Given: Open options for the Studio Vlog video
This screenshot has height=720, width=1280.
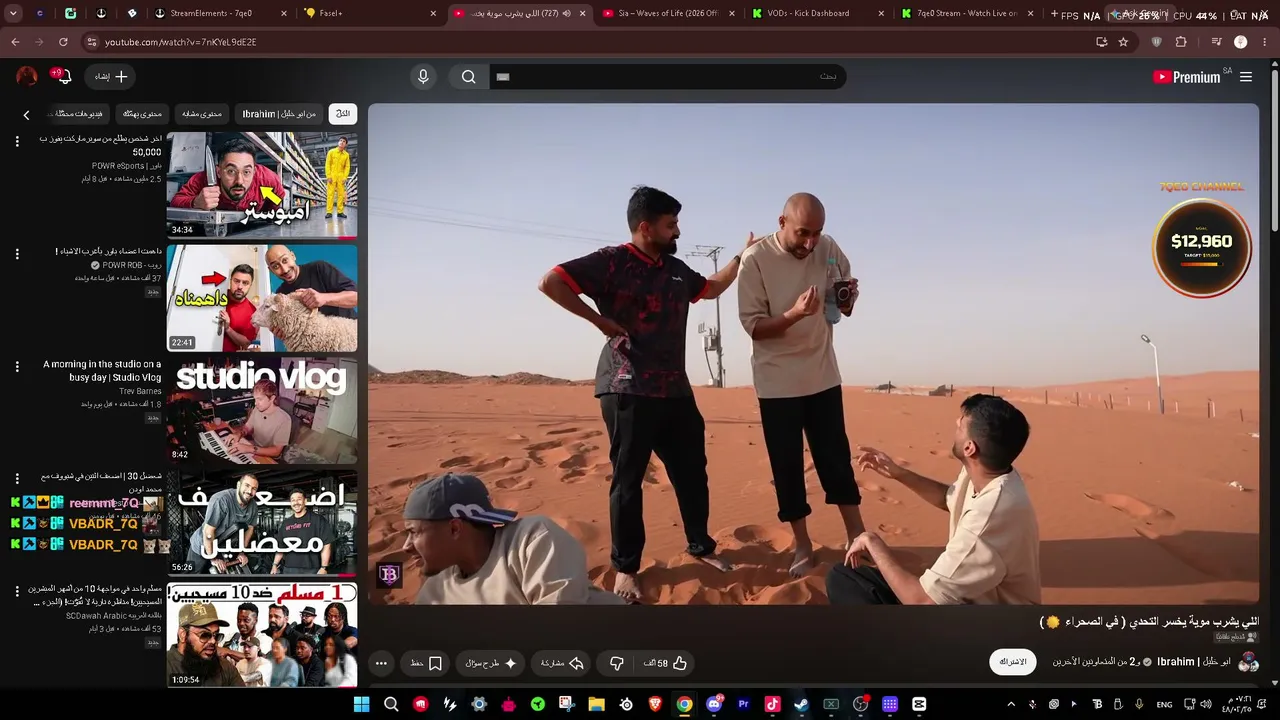Looking at the screenshot, I should [17, 367].
